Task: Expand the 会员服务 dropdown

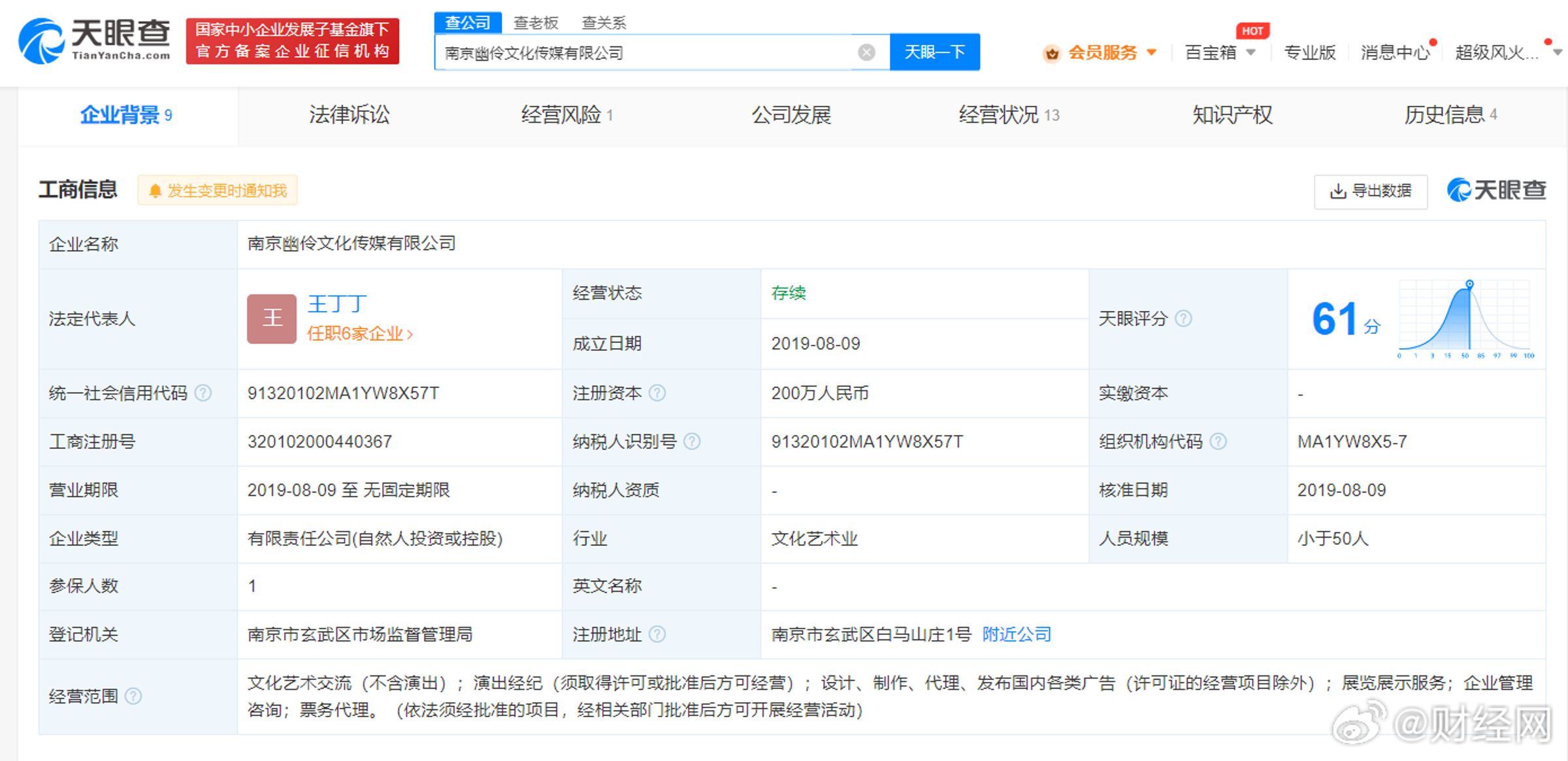Action: 1152,52
